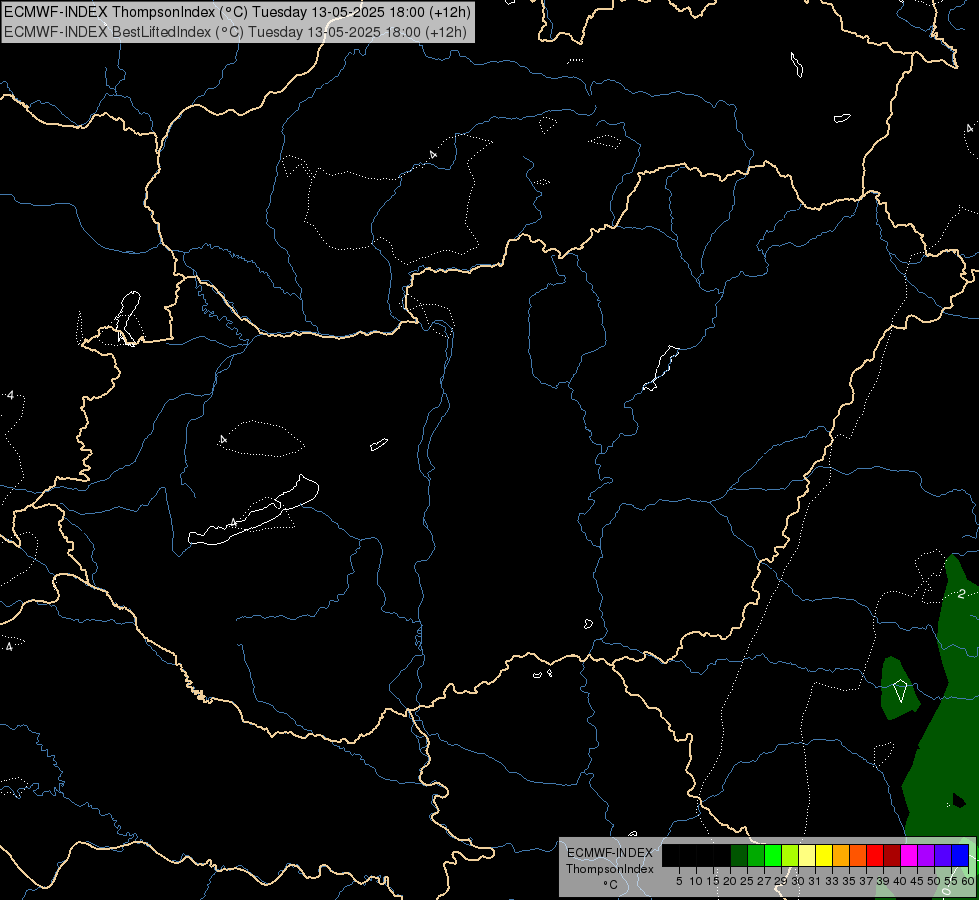Select the medium green 25–27 legend swatch
979x900 pixels.
[x=755, y=855]
